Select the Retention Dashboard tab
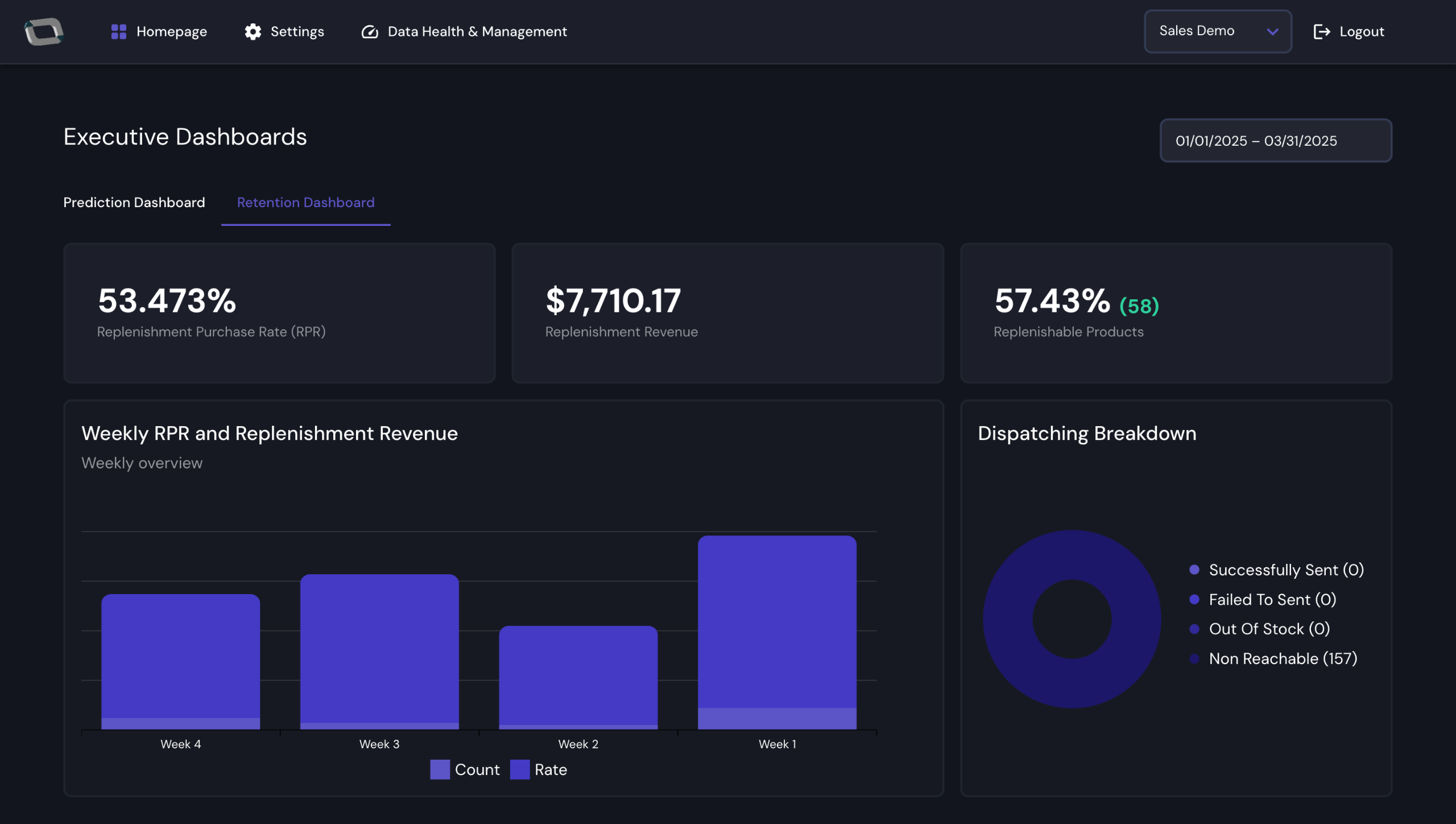The image size is (1456, 824). click(305, 203)
